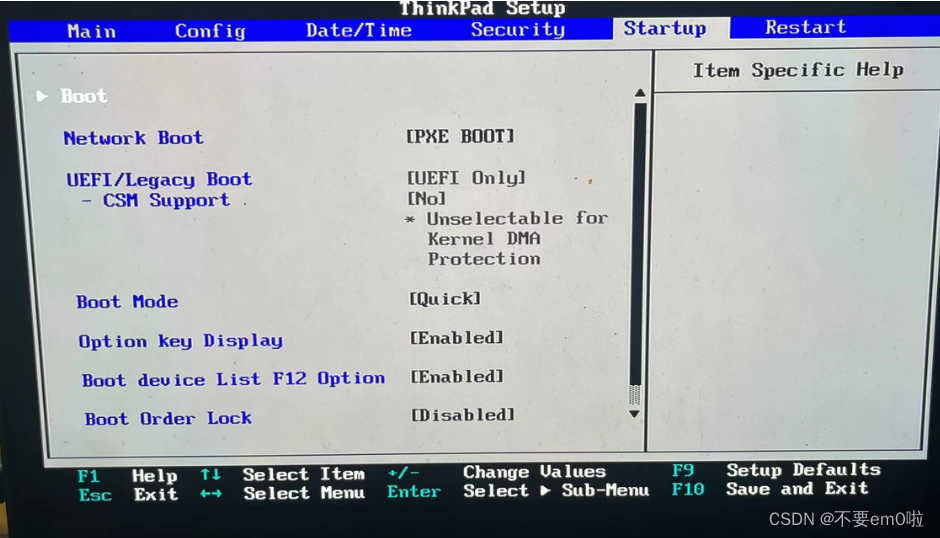Open the Boot sub-menu entry
The width and height of the screenshot is (940, 538).
84,96
